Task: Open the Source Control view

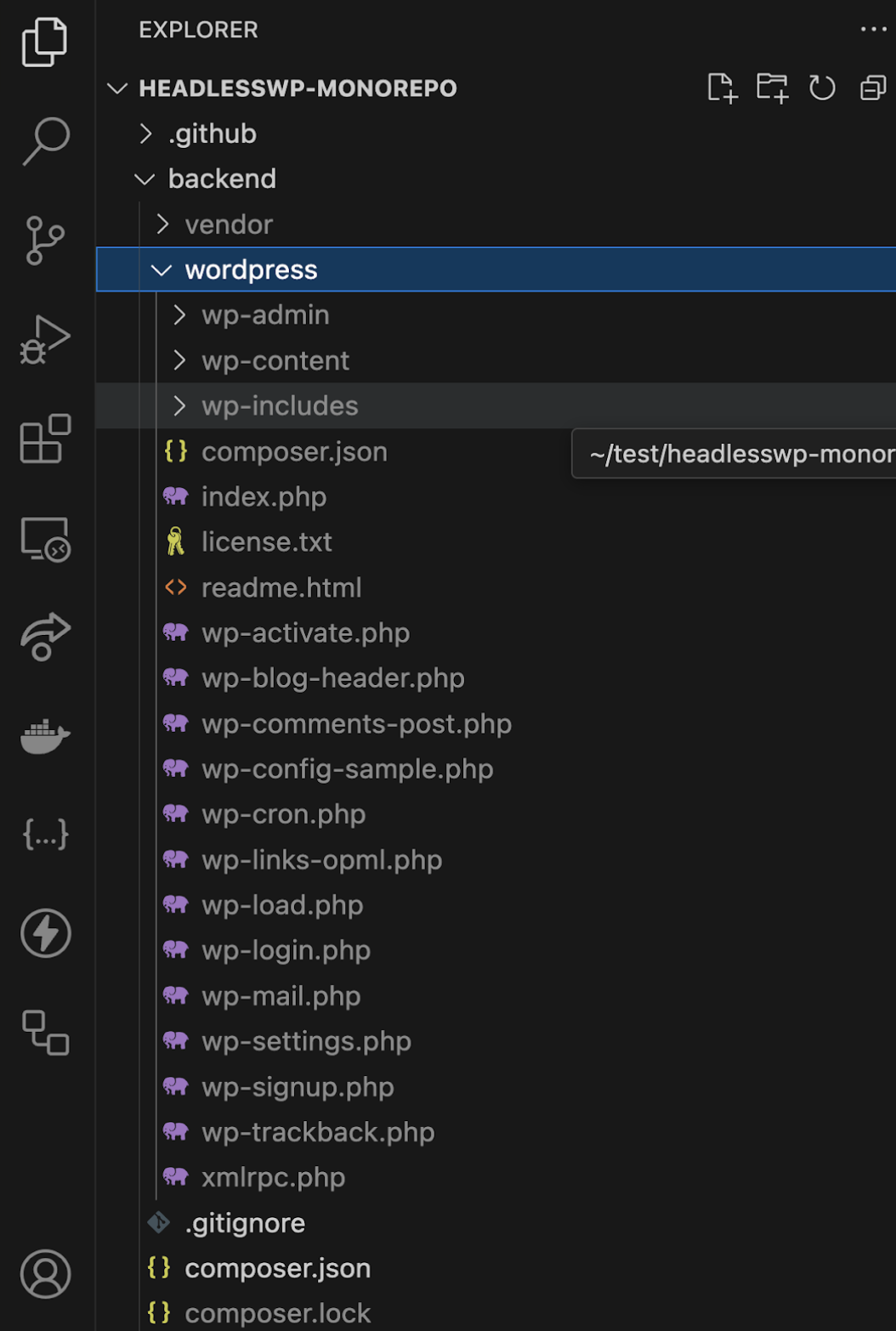Action: 46,239
